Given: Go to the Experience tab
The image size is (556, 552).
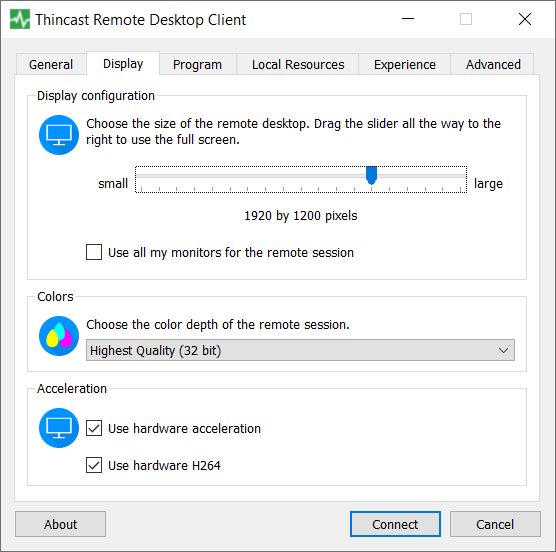Looking at the screenshot, I should click(405, 65).
